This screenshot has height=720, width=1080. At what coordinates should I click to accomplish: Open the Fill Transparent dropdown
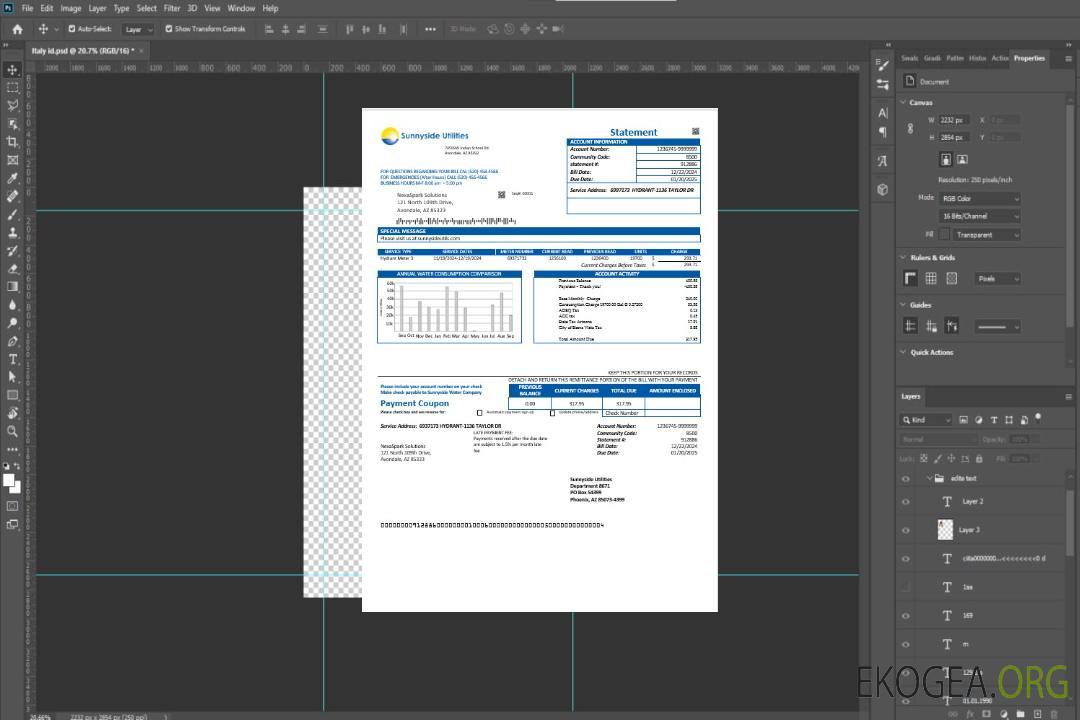pyautogui.click(x=987, y=235)
